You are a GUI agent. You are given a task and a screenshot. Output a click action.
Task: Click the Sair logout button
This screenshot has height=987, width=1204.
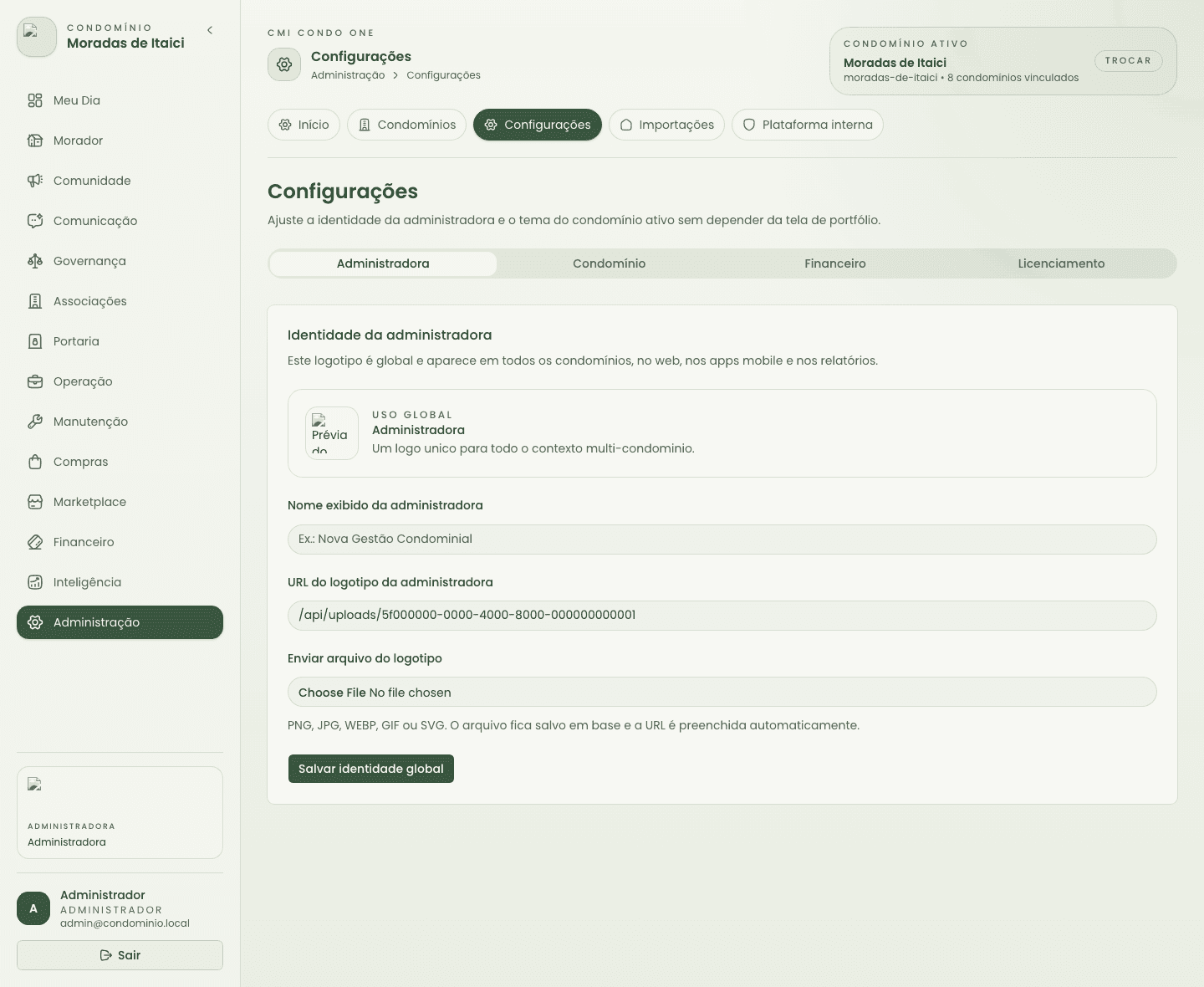120,955
